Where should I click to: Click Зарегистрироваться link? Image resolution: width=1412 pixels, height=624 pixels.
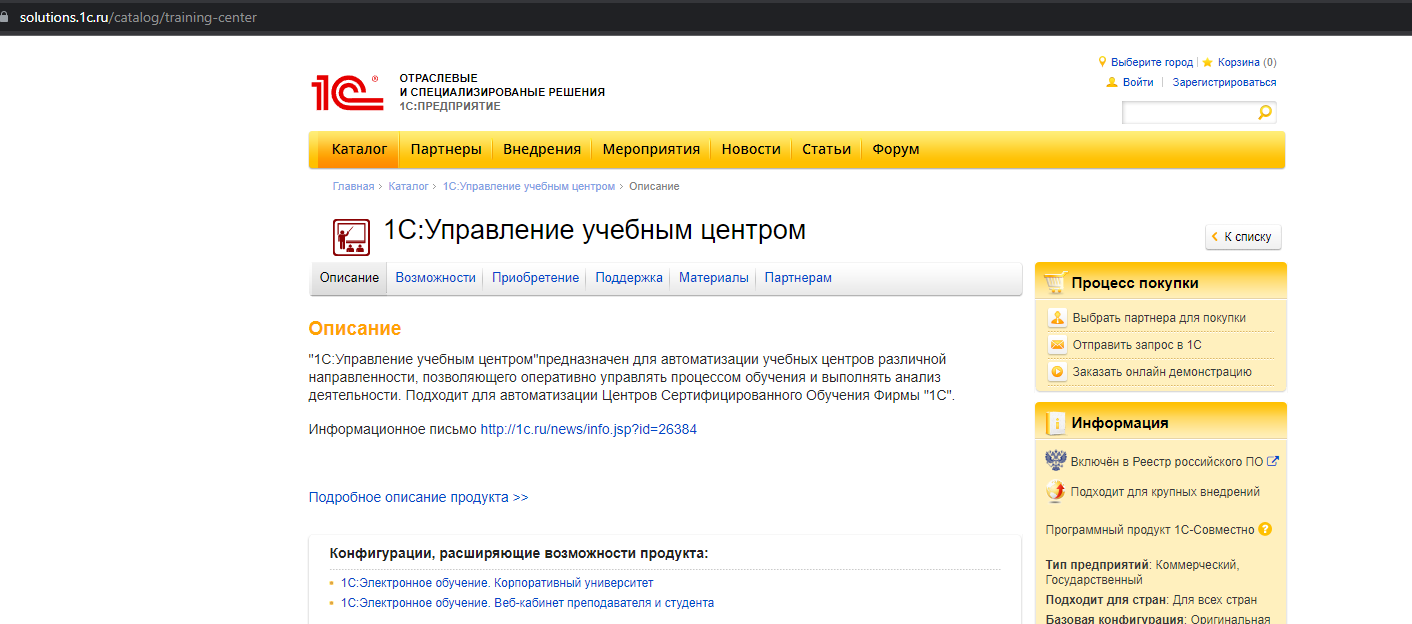point(1224,82)
